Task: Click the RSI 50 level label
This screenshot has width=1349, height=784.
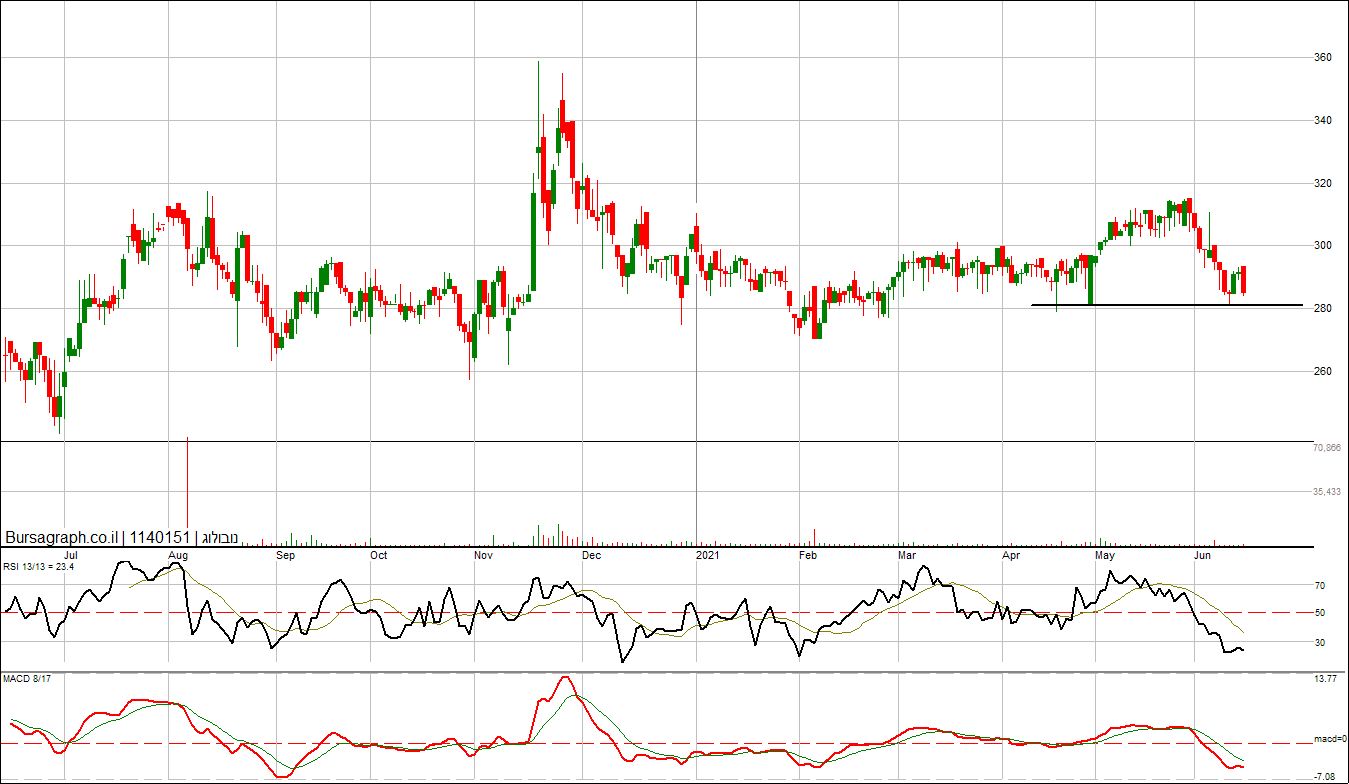Action: point(1319,613)
